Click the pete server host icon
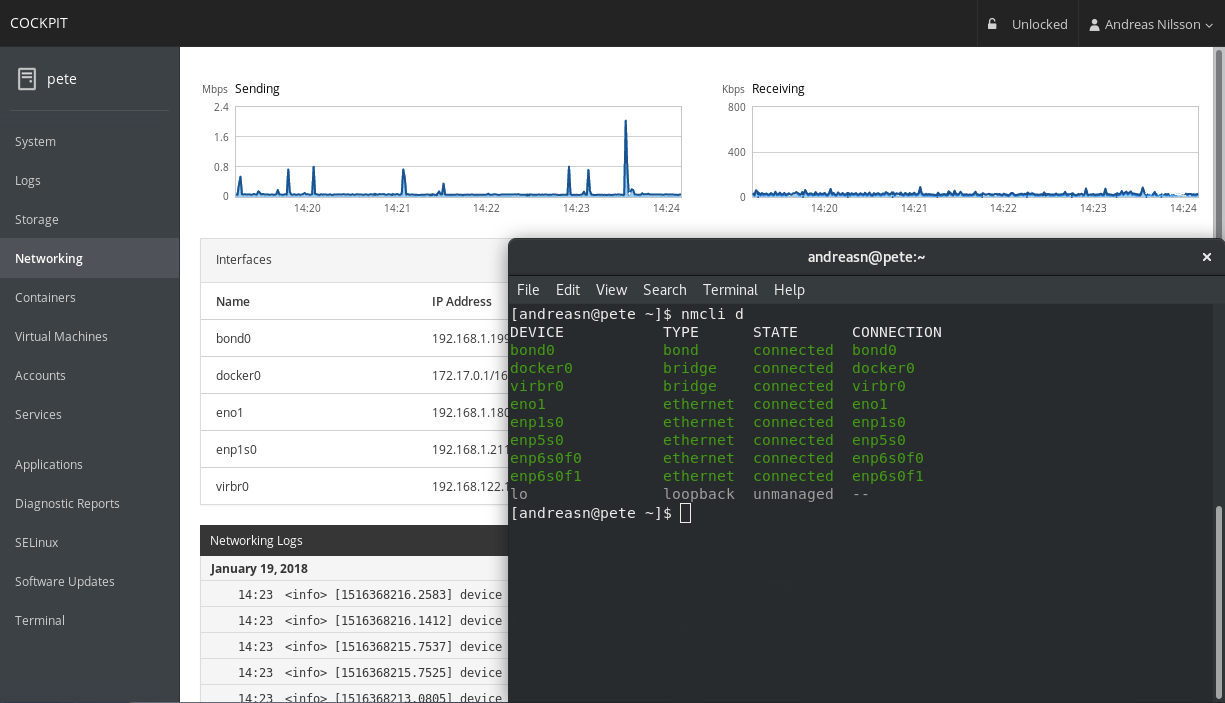 (27, 79)
